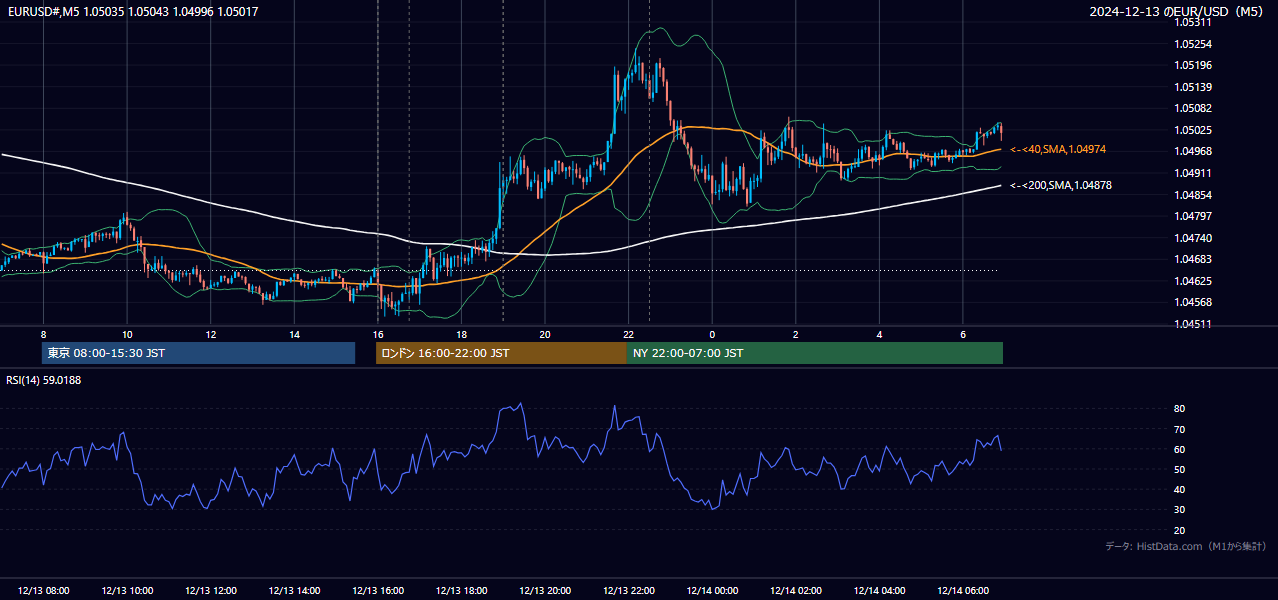Image resolution: width=1278 pixels, height=600 pixels.
Task: Click the 12/14 00:00 time axis label
Action: pyautogui.click(x=712, y=591)
